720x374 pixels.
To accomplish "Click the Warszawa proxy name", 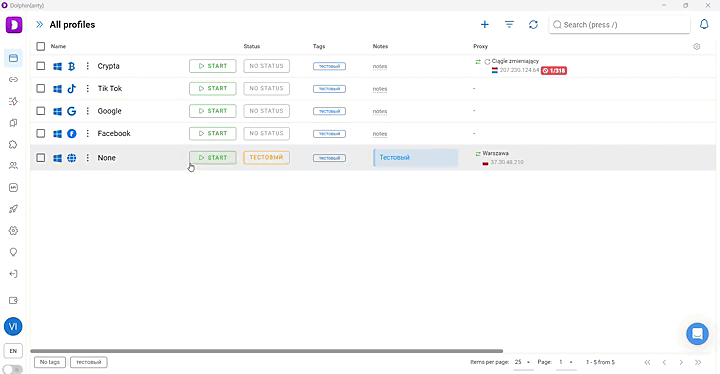I will click(x=495, y=153).
